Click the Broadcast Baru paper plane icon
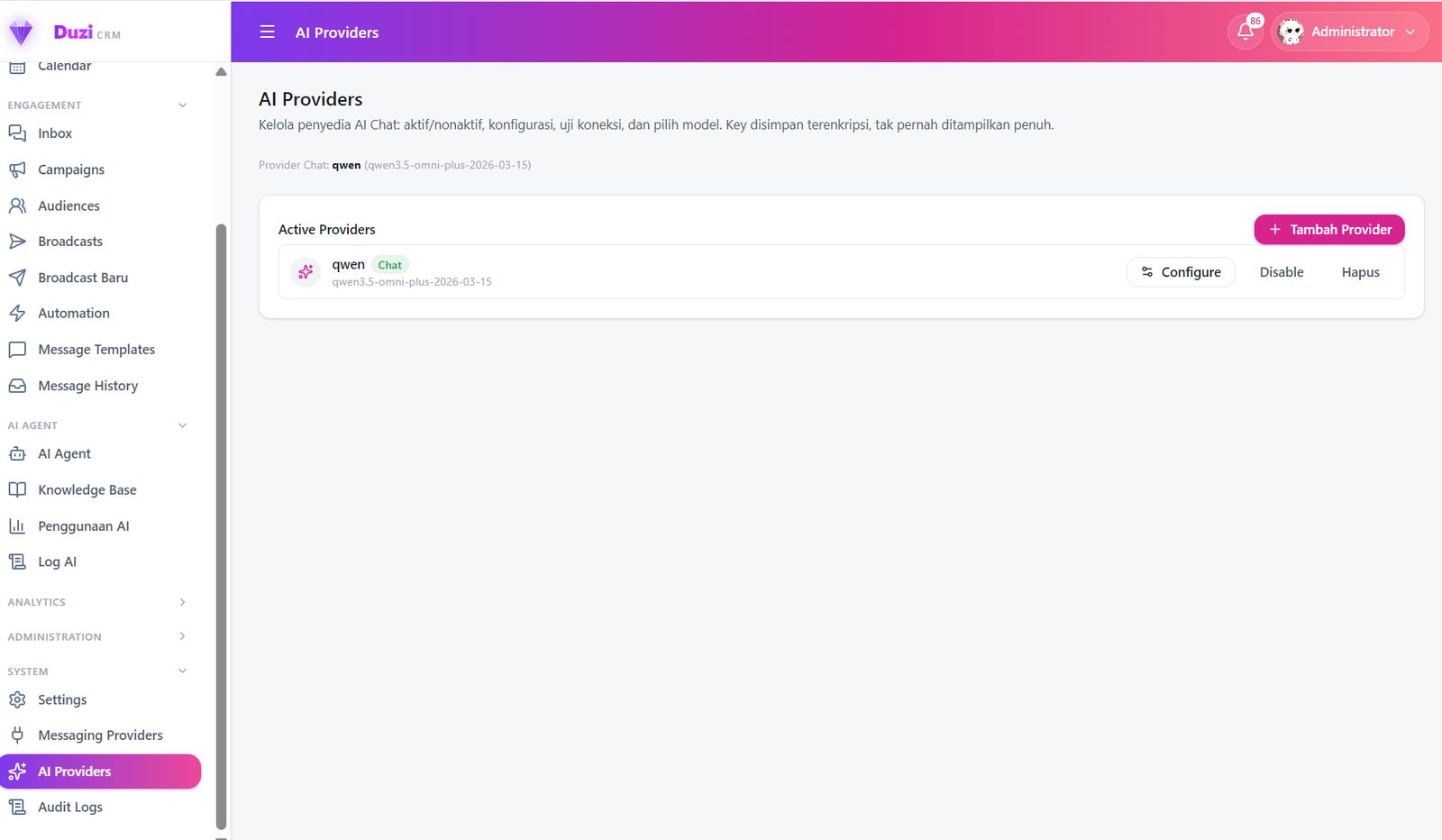The height and width of the screenshot is (840, 1442). 17,278
